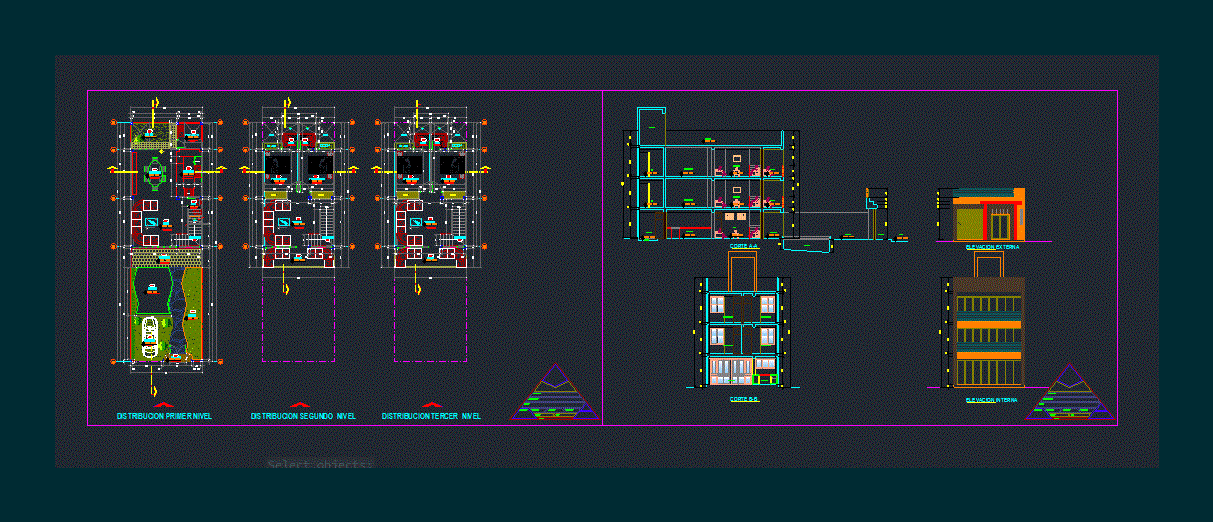Select the orange external elevation facade drawing
Screen dimensions: 1213x522
tap(989, 215)
